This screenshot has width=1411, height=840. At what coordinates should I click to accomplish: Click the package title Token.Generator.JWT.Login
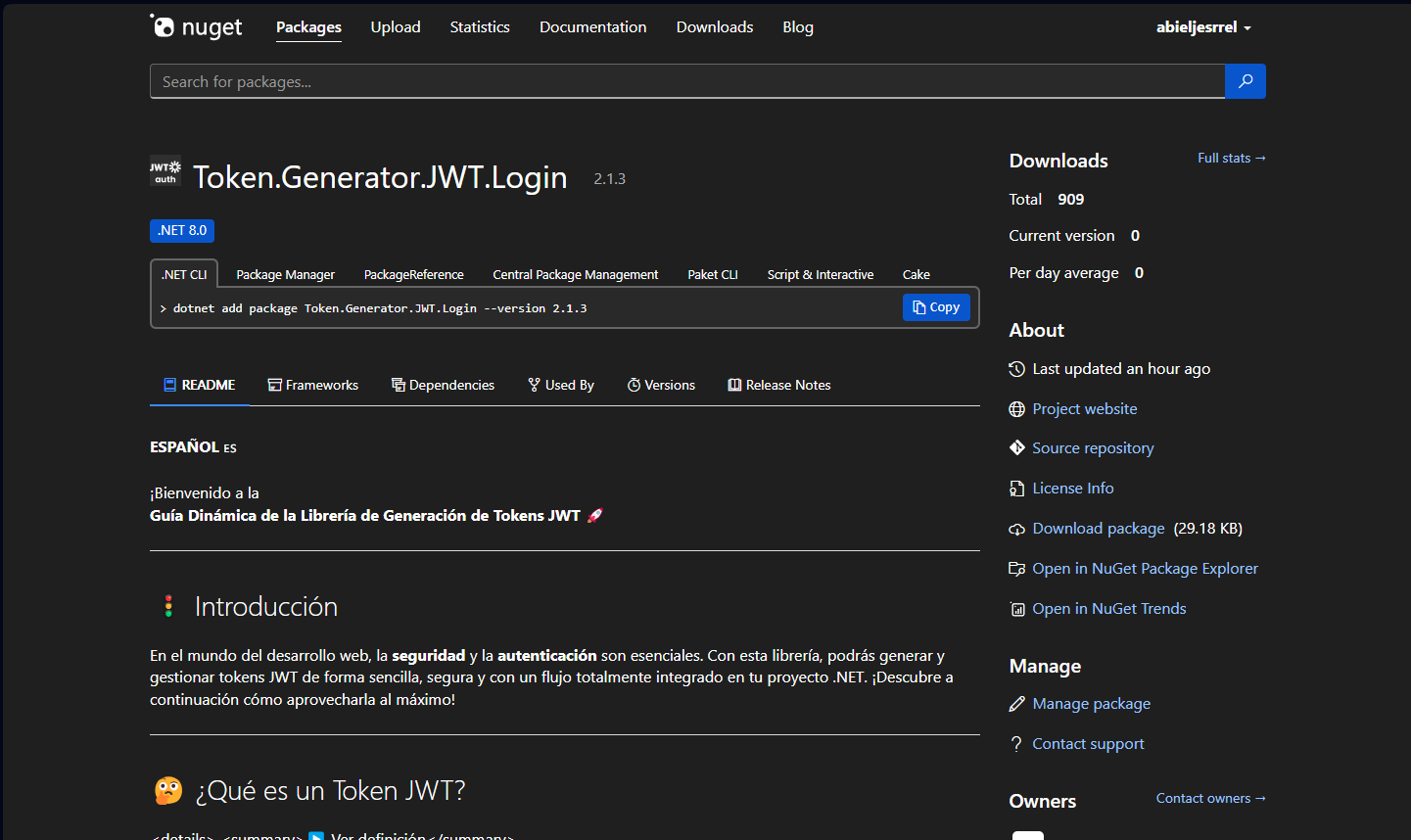click(x=380, y=177)
